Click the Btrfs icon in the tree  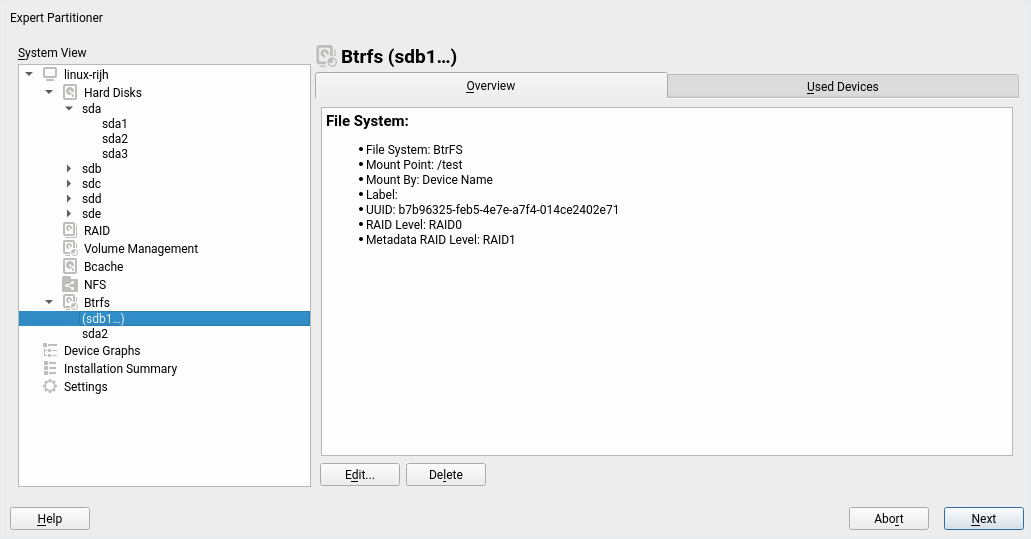point(70,302)
